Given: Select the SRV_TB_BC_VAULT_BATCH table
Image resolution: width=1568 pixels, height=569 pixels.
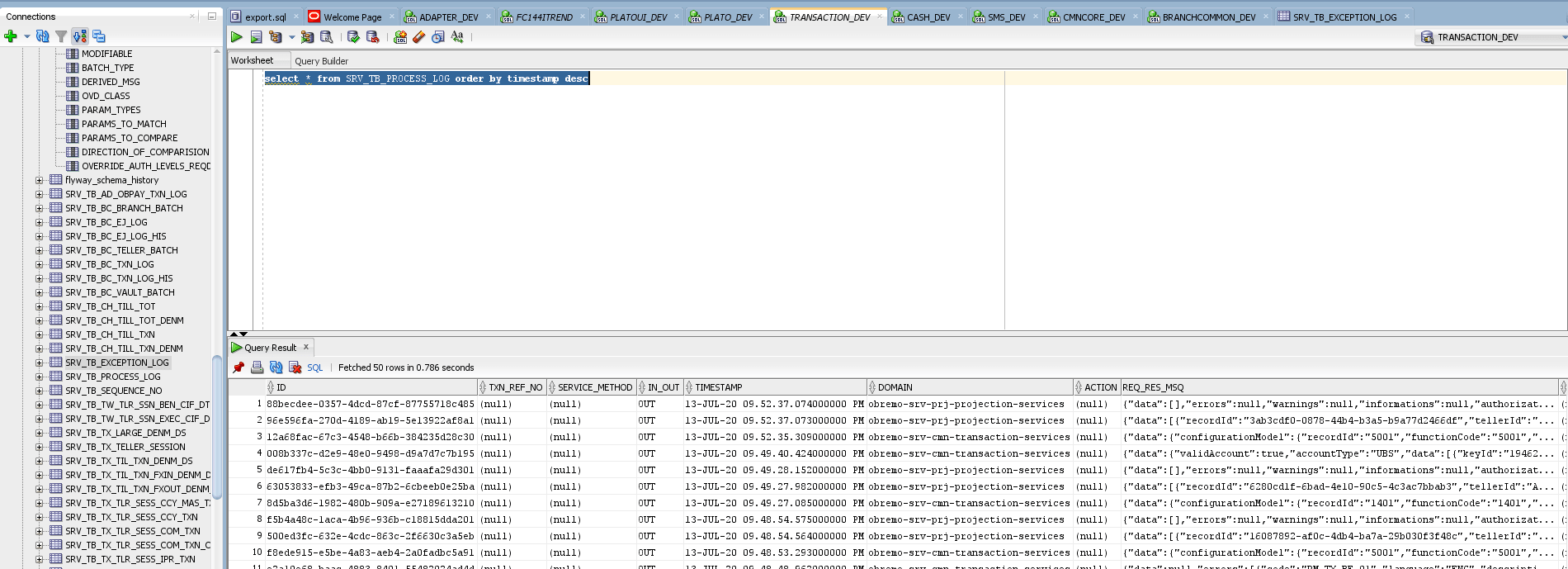Looking at the screenshot, I should coord(120,292).
